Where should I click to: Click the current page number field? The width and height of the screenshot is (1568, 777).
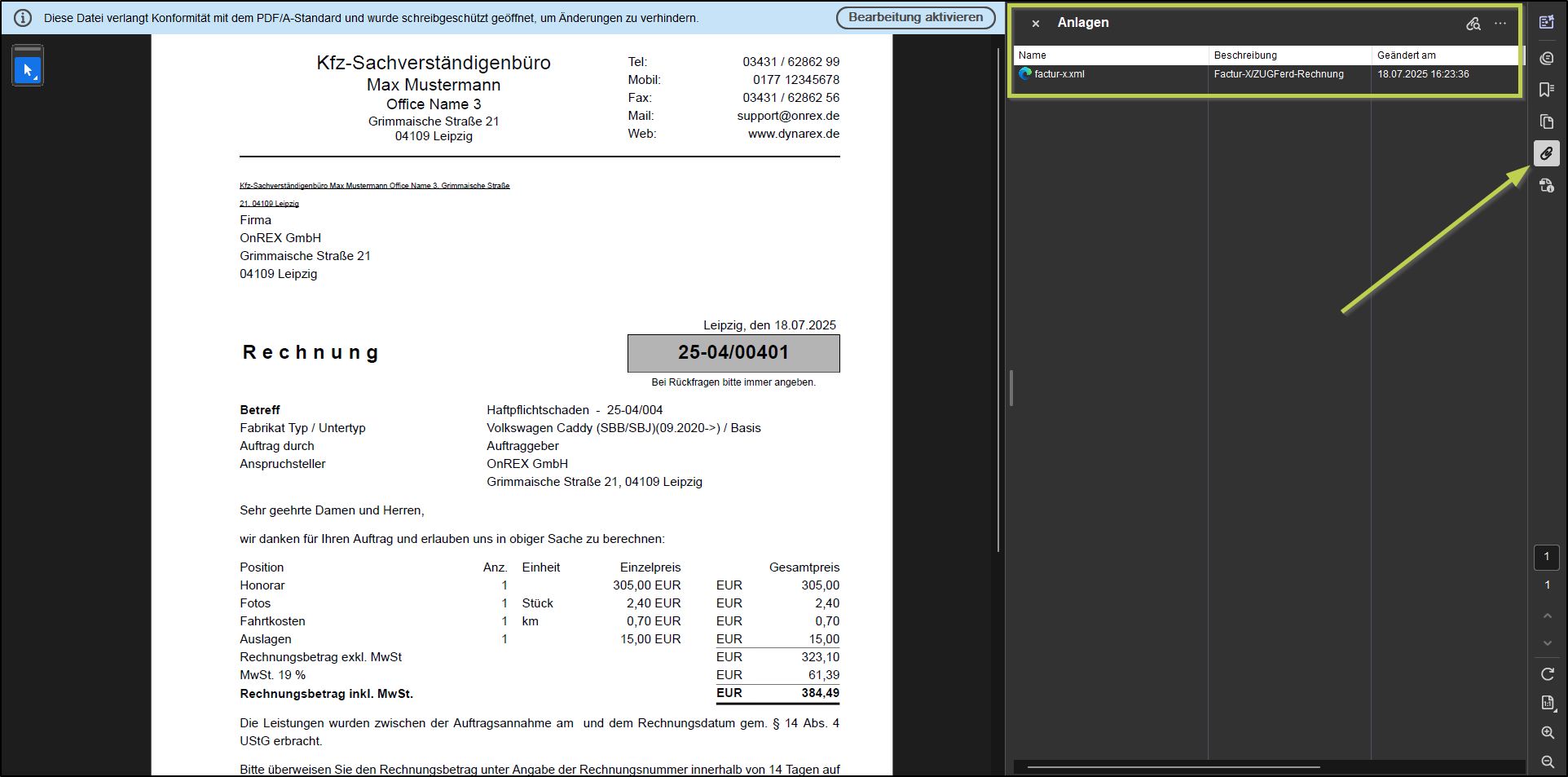(1546, 557)
